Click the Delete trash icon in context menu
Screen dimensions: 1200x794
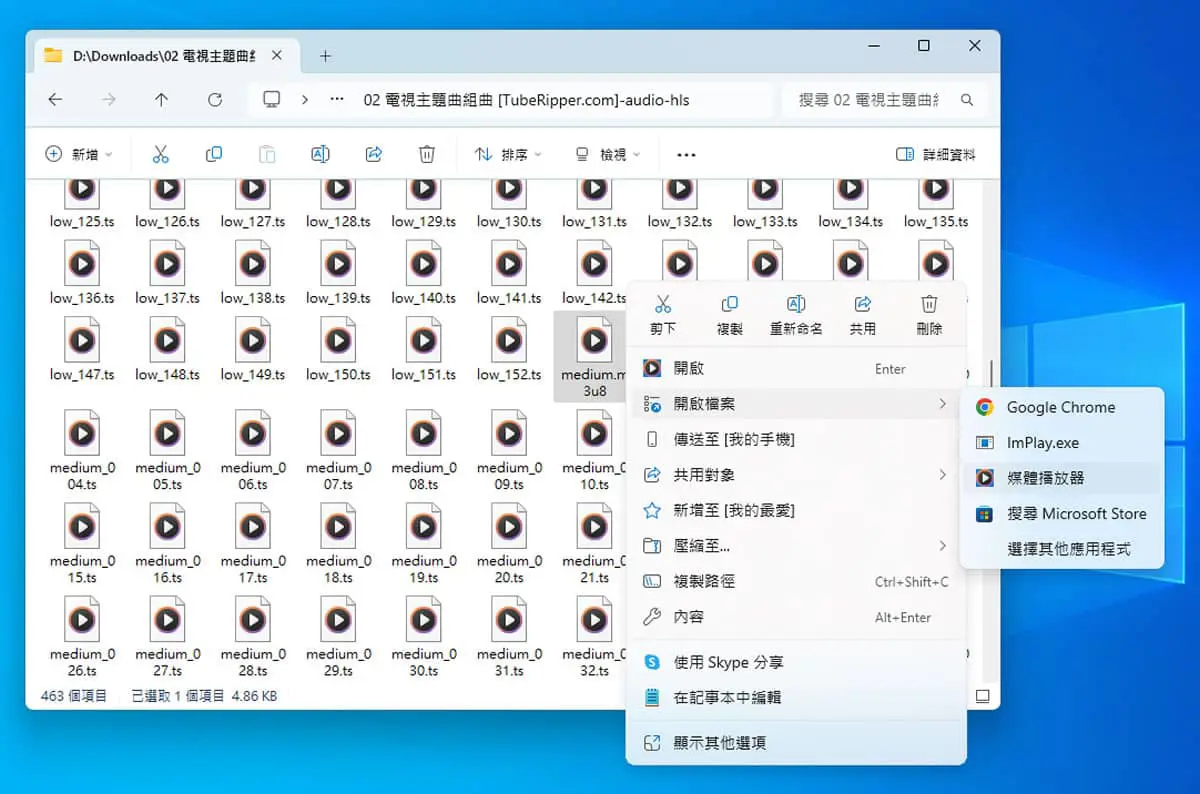[929, 304]
